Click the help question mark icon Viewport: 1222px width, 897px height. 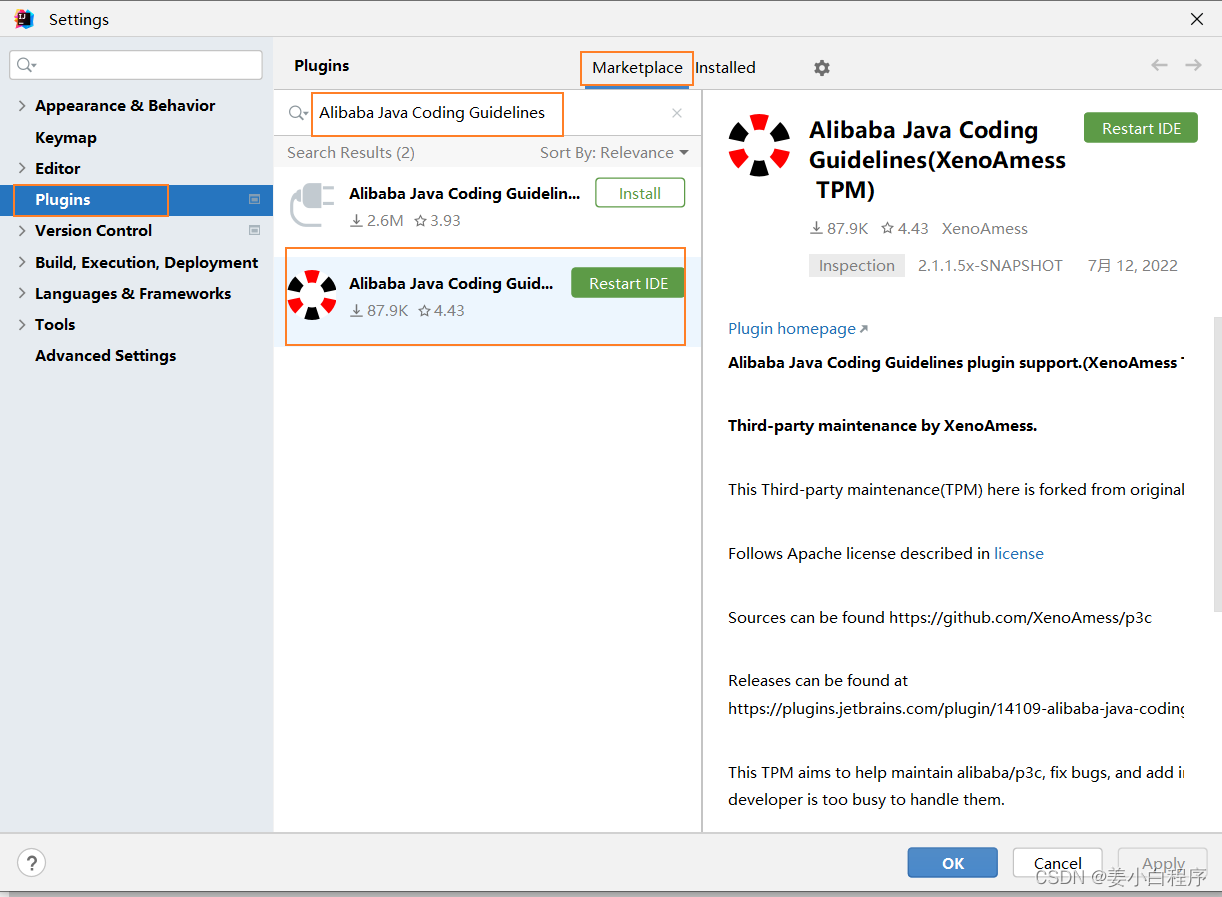tap(32, 863)
